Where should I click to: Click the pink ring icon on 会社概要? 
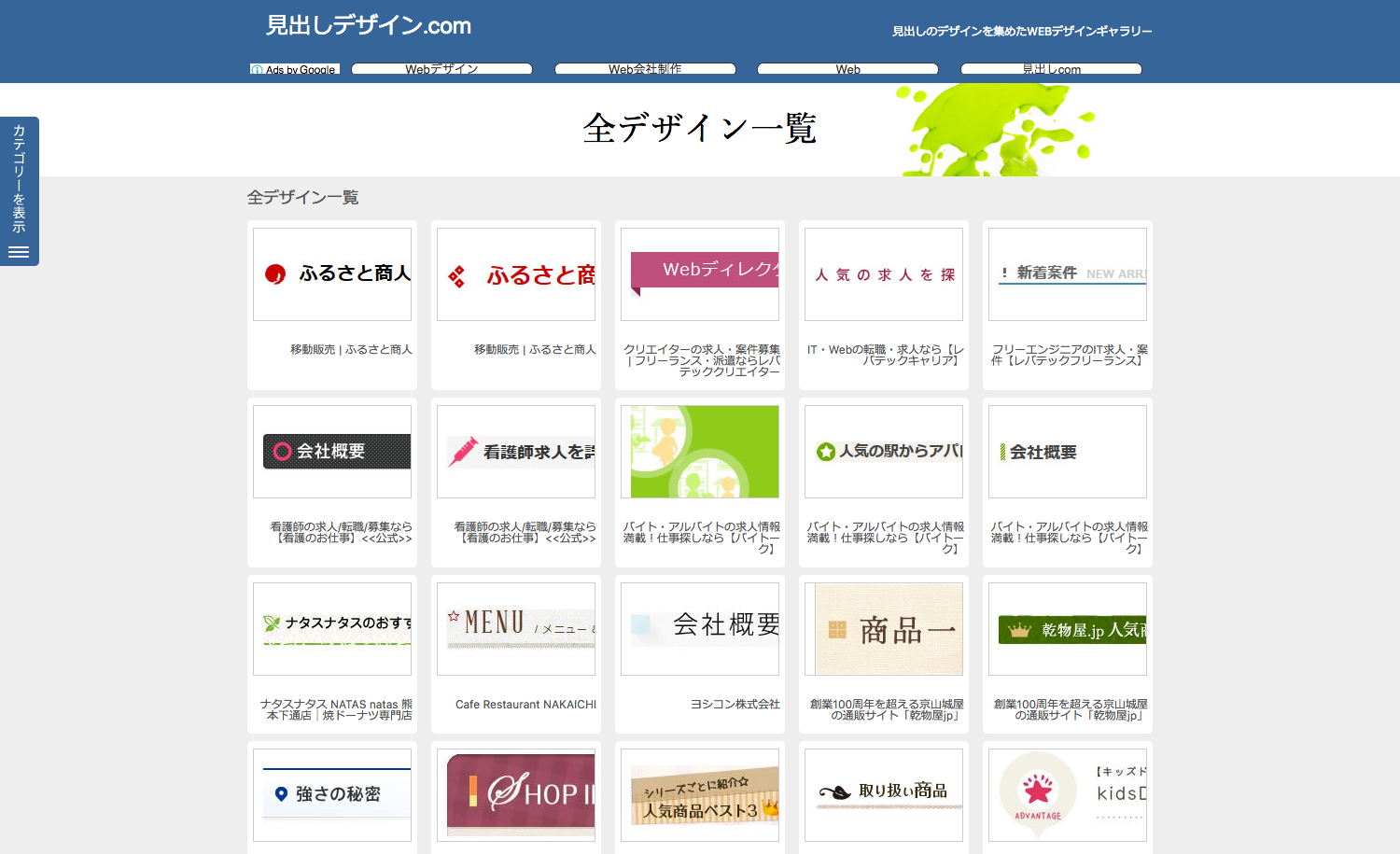click(x=282, y=452)
